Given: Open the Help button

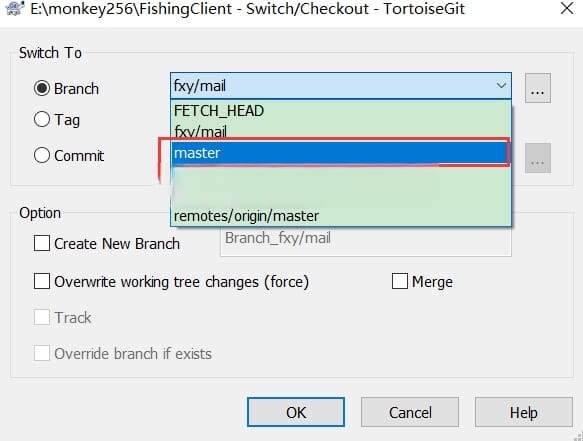Looking at the screenshot, I should (x=524, y=412).
